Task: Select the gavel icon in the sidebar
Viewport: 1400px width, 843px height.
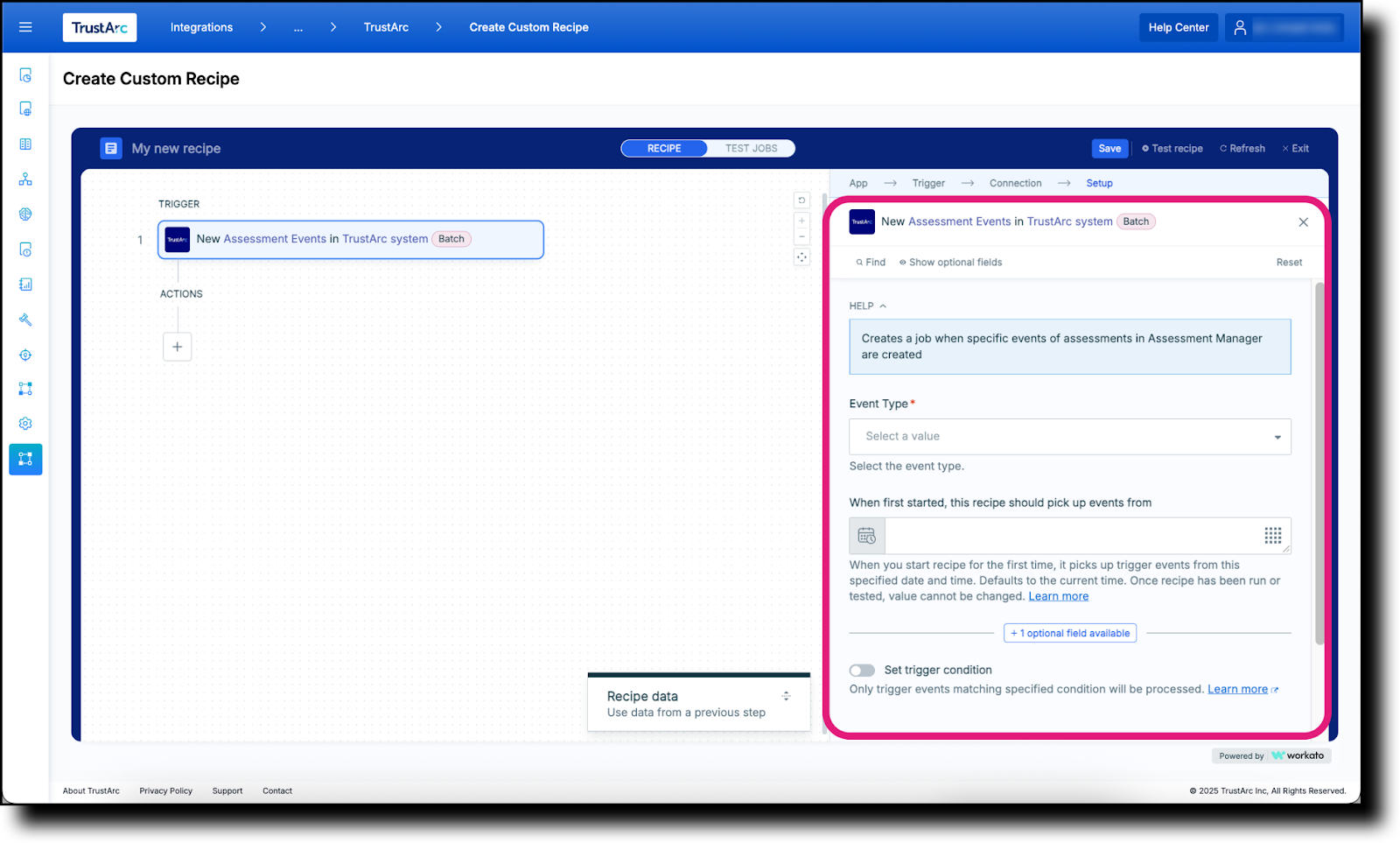Action: (x=25, y=320)
